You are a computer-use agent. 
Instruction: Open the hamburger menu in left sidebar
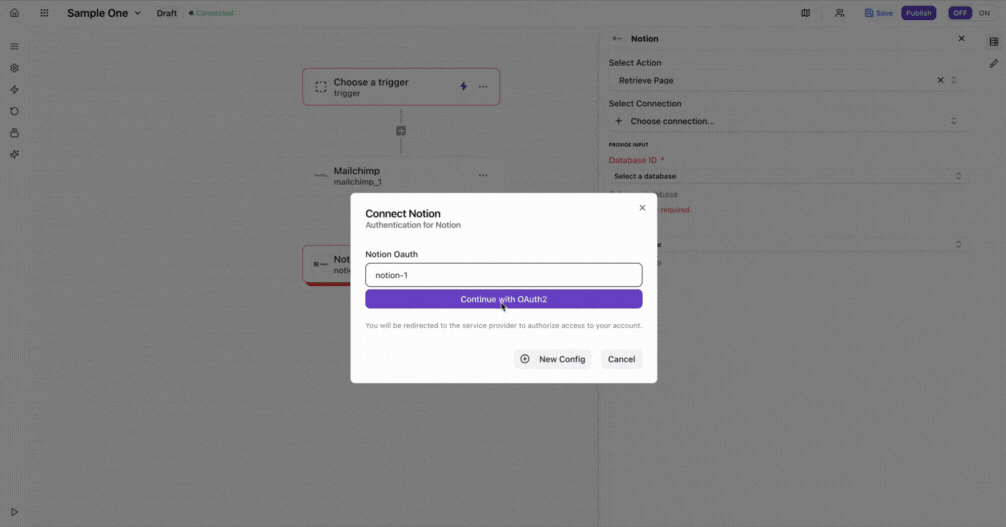coord(14,47)
